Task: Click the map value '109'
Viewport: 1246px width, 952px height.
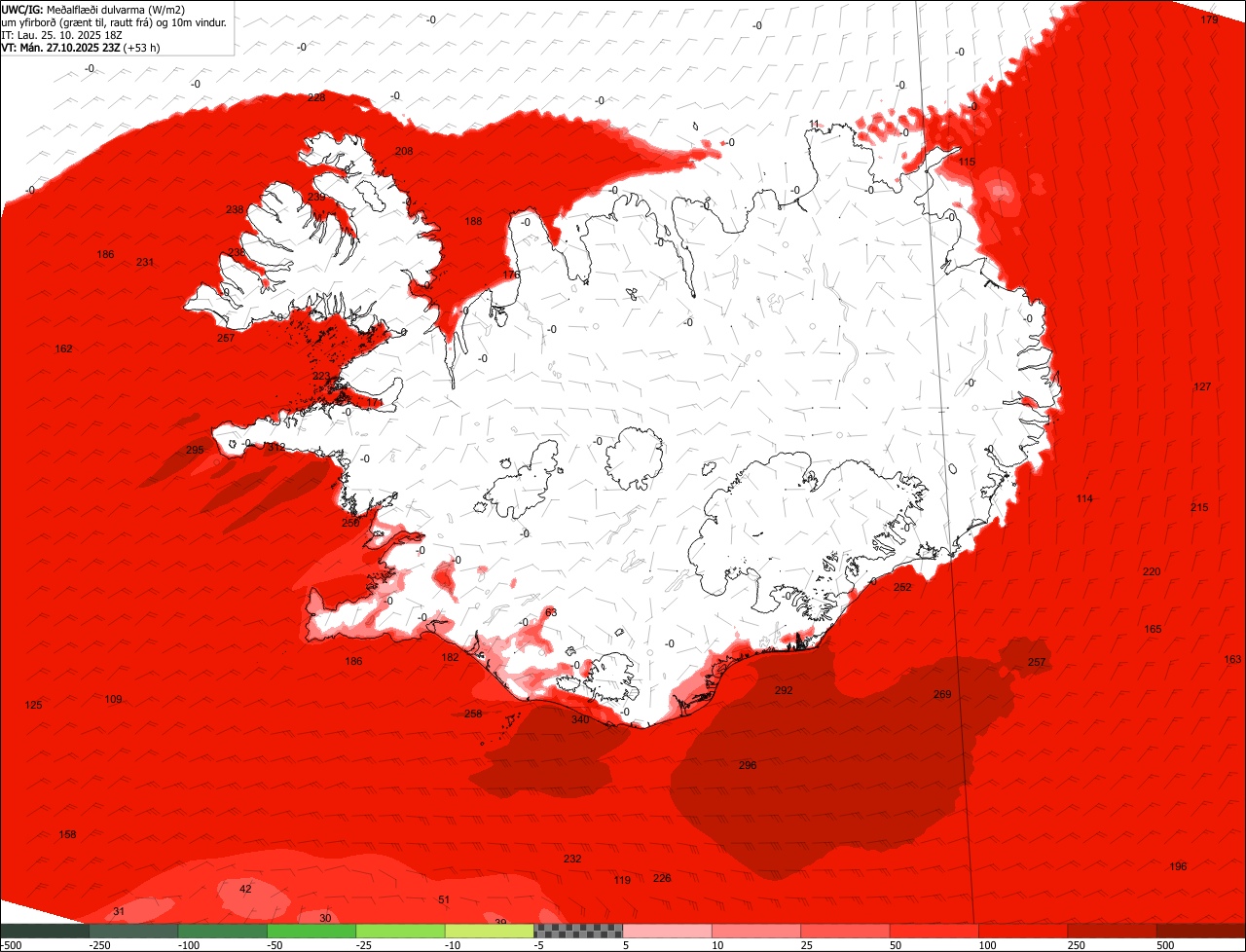Action: [x=114, y=699]
